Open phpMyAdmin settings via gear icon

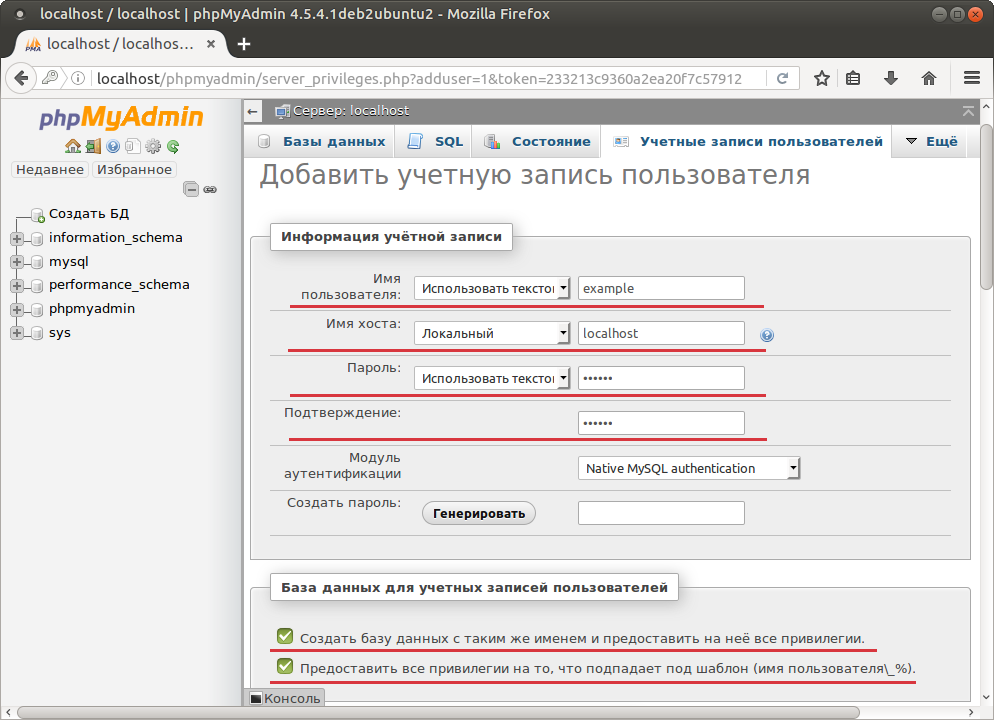coord(153,146)
